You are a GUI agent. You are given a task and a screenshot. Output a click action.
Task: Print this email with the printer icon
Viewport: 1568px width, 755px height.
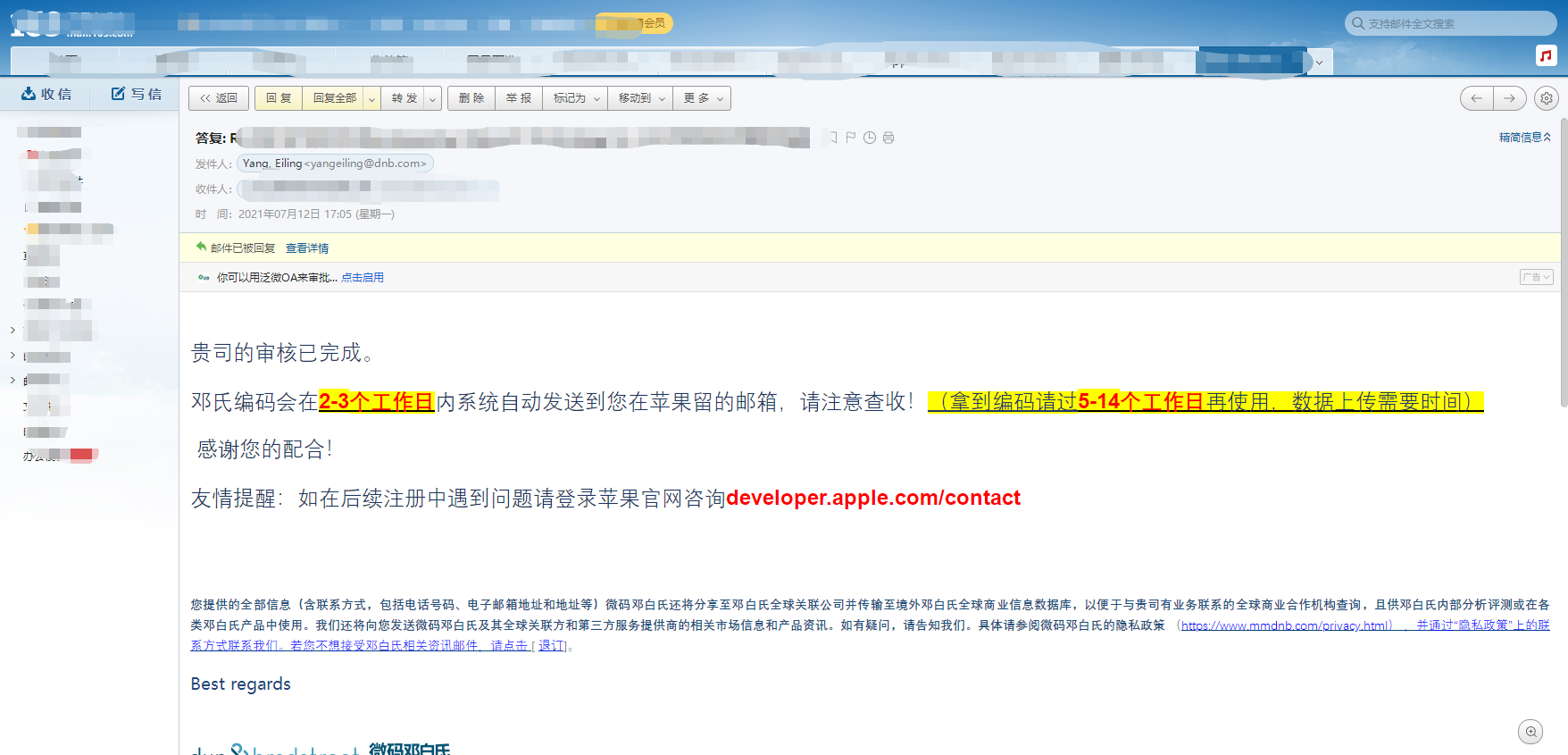tap(888, 138)
